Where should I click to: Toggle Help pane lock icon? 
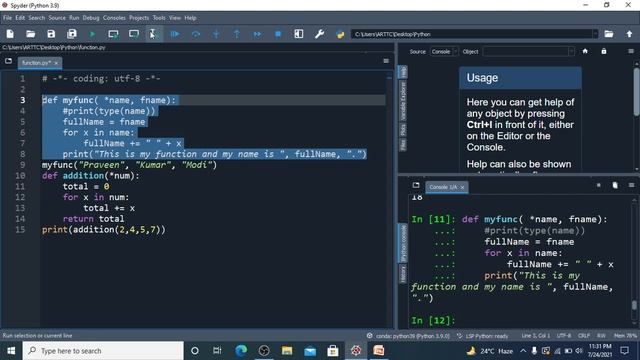[x=604, y=51]
